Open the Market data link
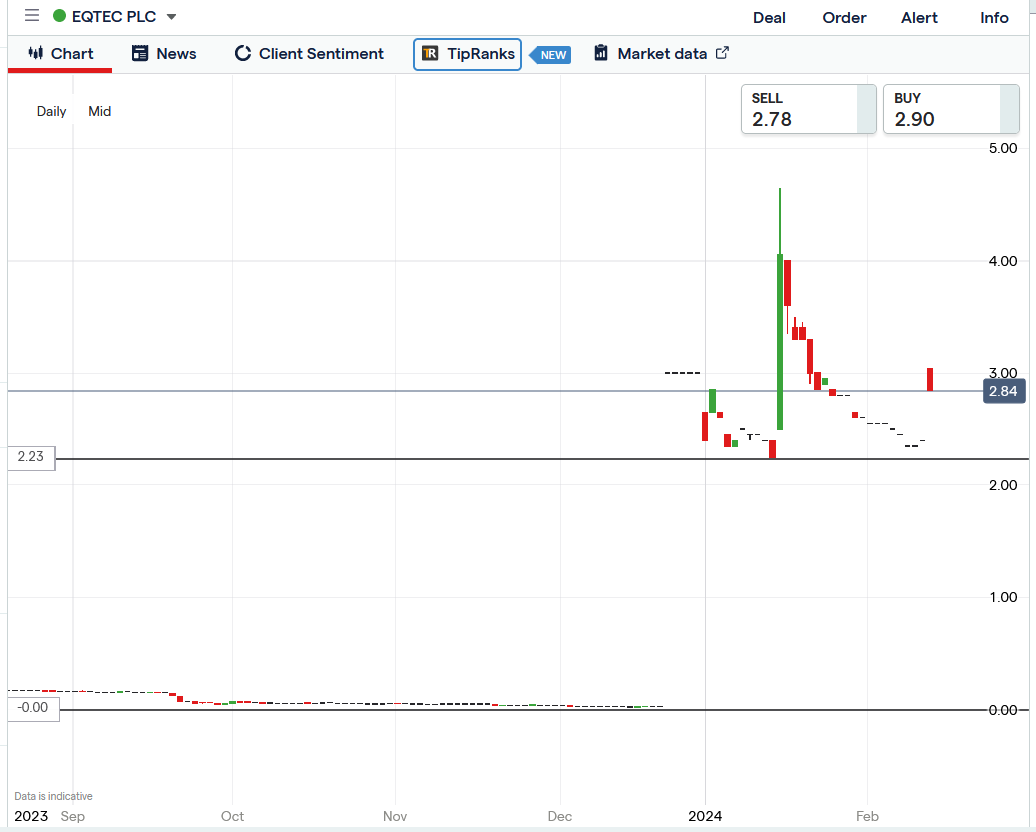The width and height of the screenshot is (1036, 832). click(x=662, y=54)
